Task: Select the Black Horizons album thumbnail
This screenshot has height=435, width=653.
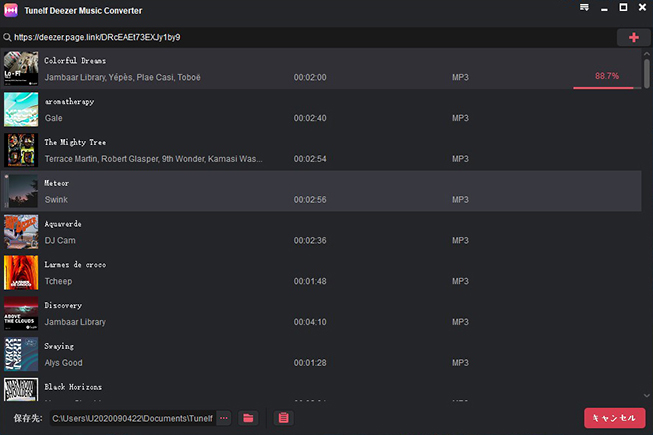Action: 21,389
